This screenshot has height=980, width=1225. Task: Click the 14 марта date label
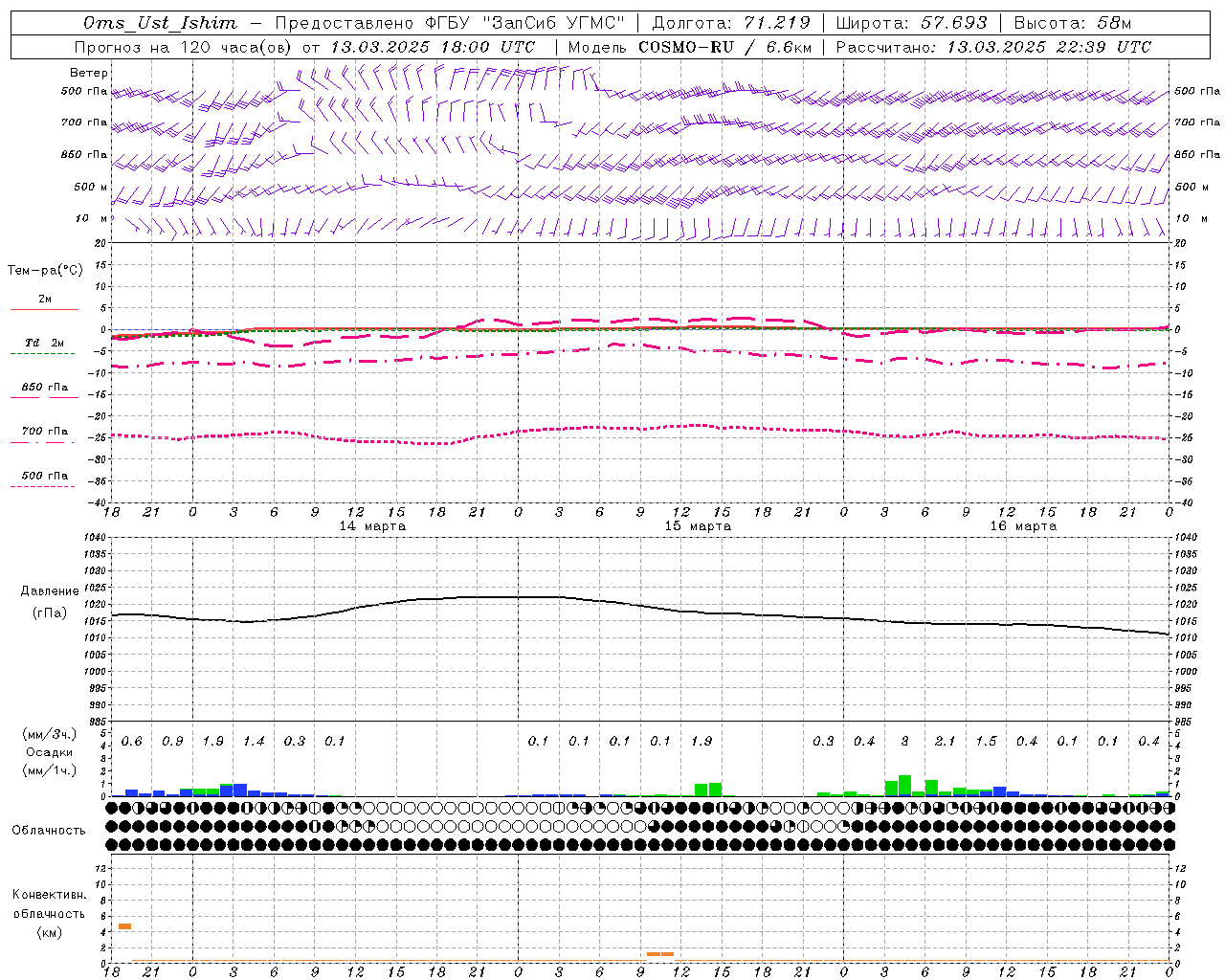tap(372, 526)
